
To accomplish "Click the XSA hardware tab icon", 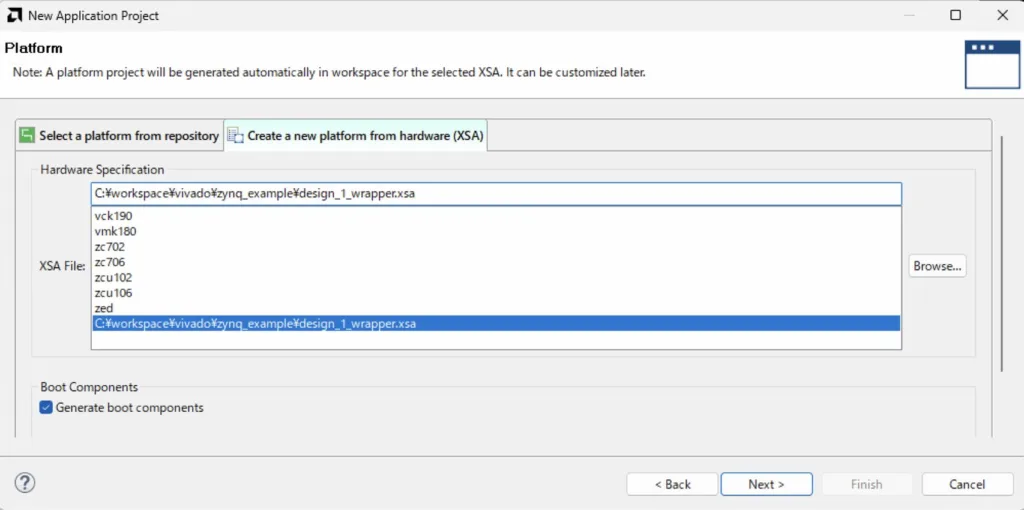I will pos(235,135).
